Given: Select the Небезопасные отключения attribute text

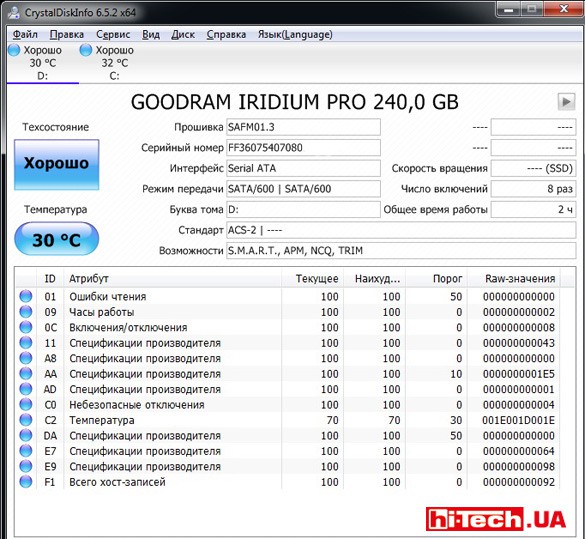Looking at the screenshot, I should [137, 405].
